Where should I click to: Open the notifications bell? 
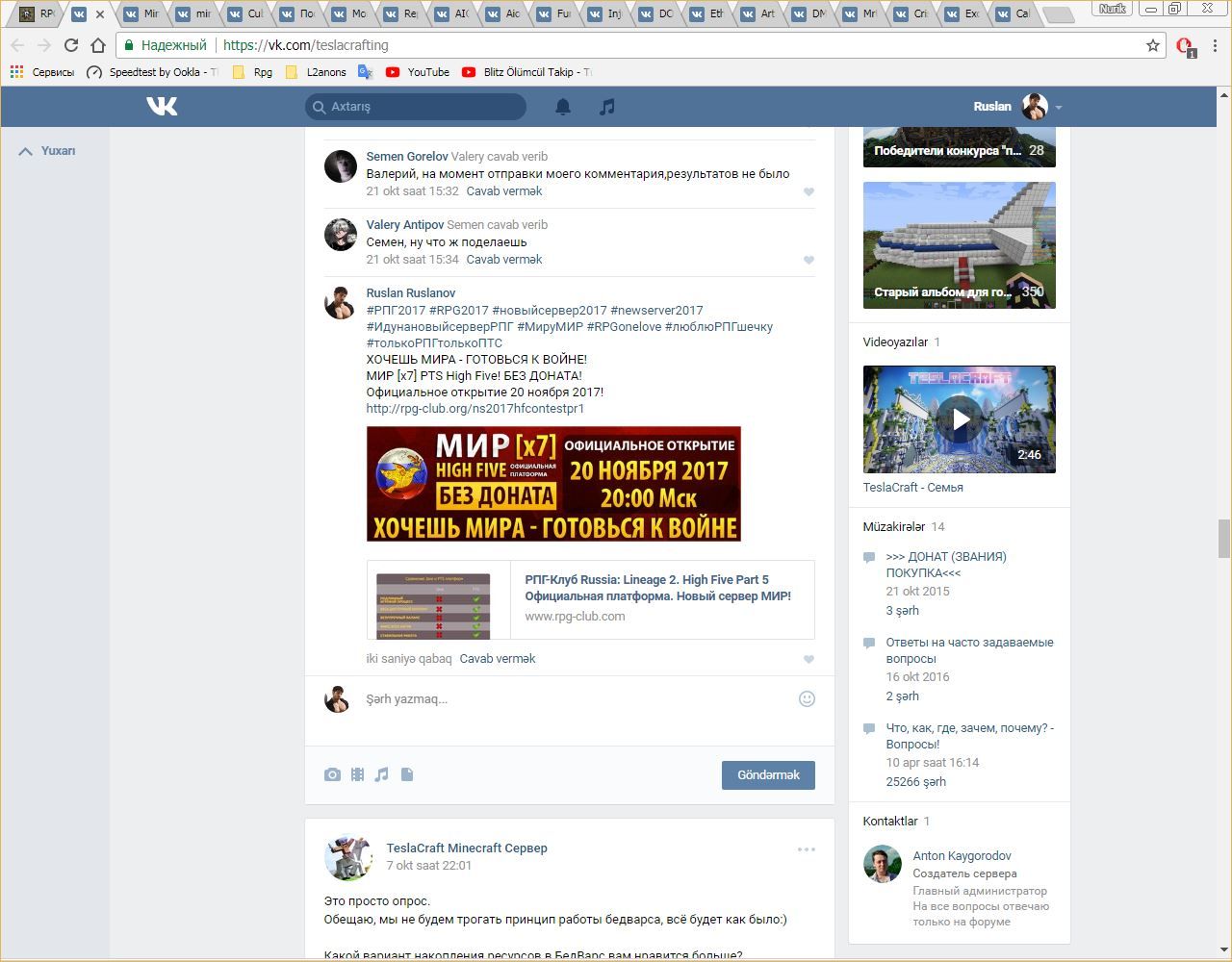tap(563, 107)
